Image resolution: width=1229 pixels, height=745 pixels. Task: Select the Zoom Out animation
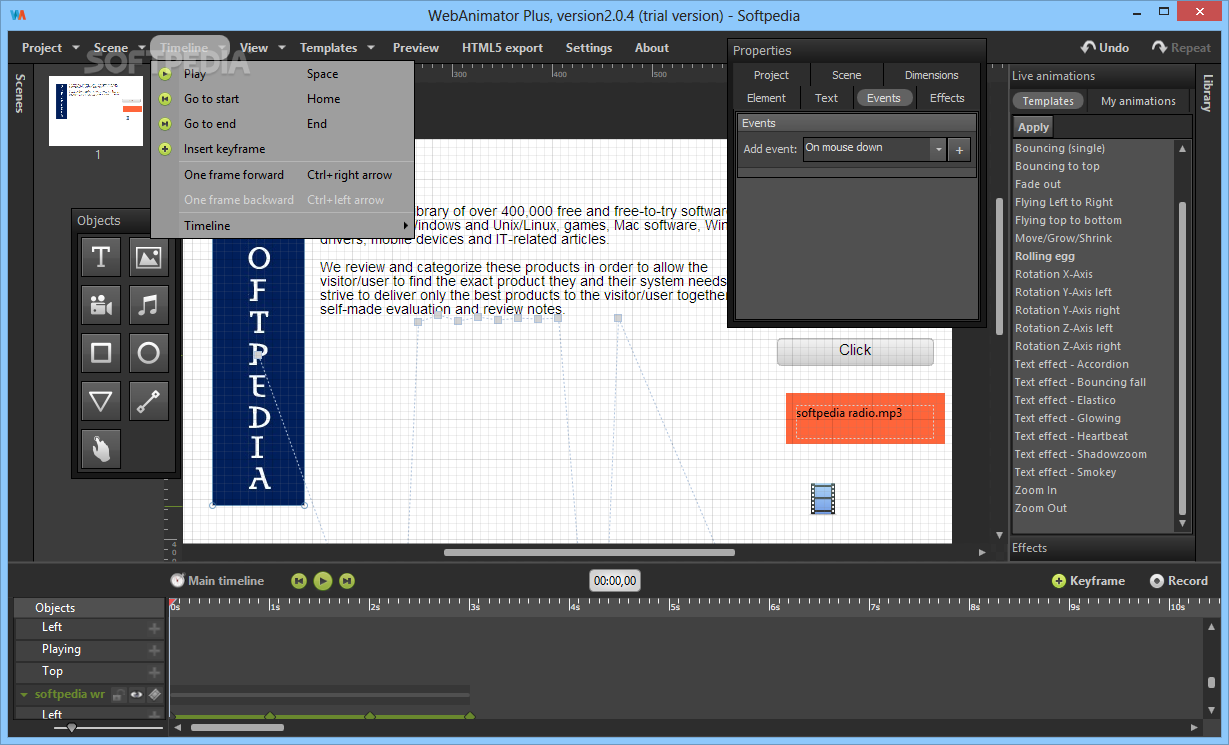click(1040, 508)
